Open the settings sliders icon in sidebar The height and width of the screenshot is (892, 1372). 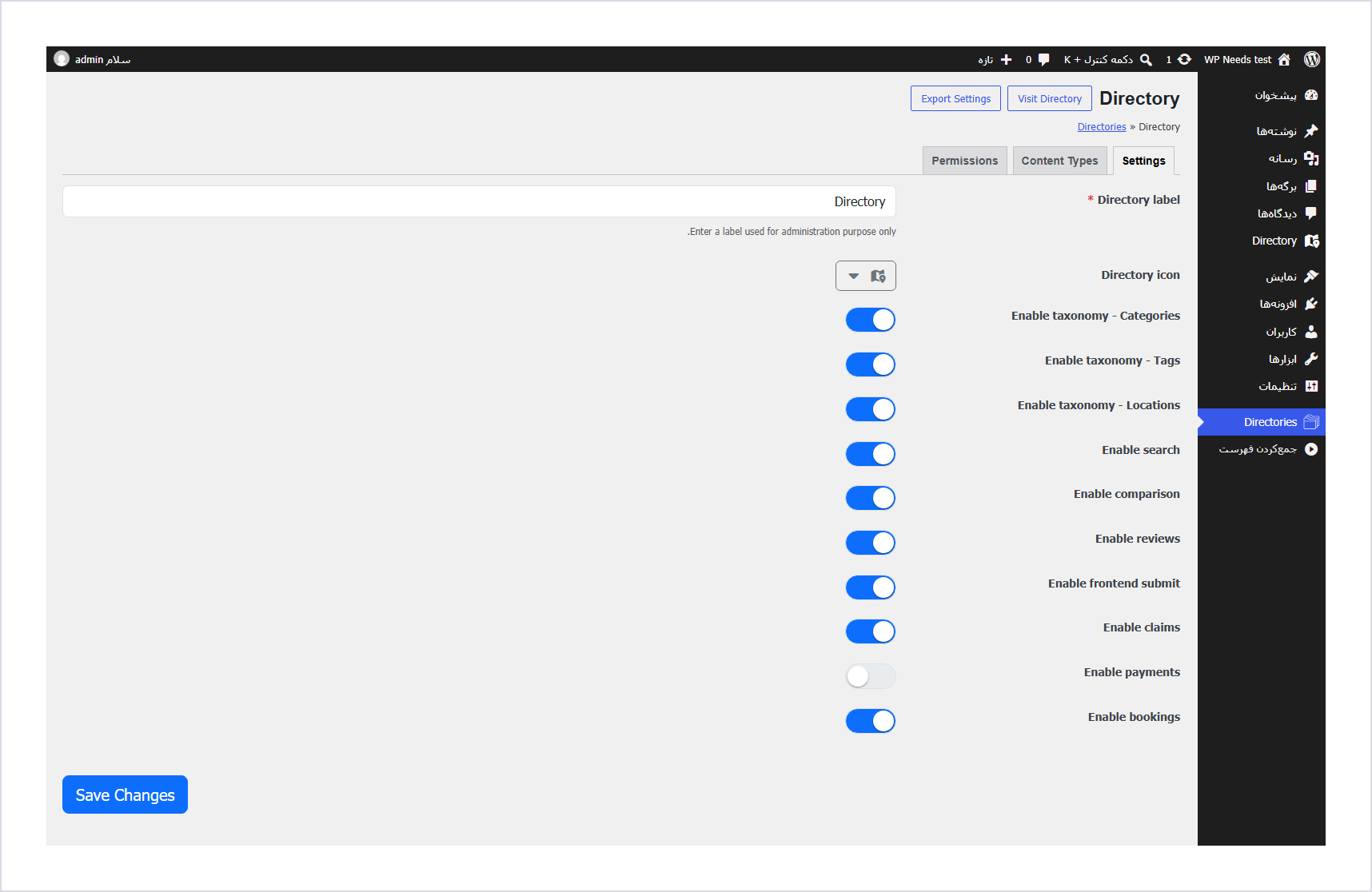pos(1311,386)
